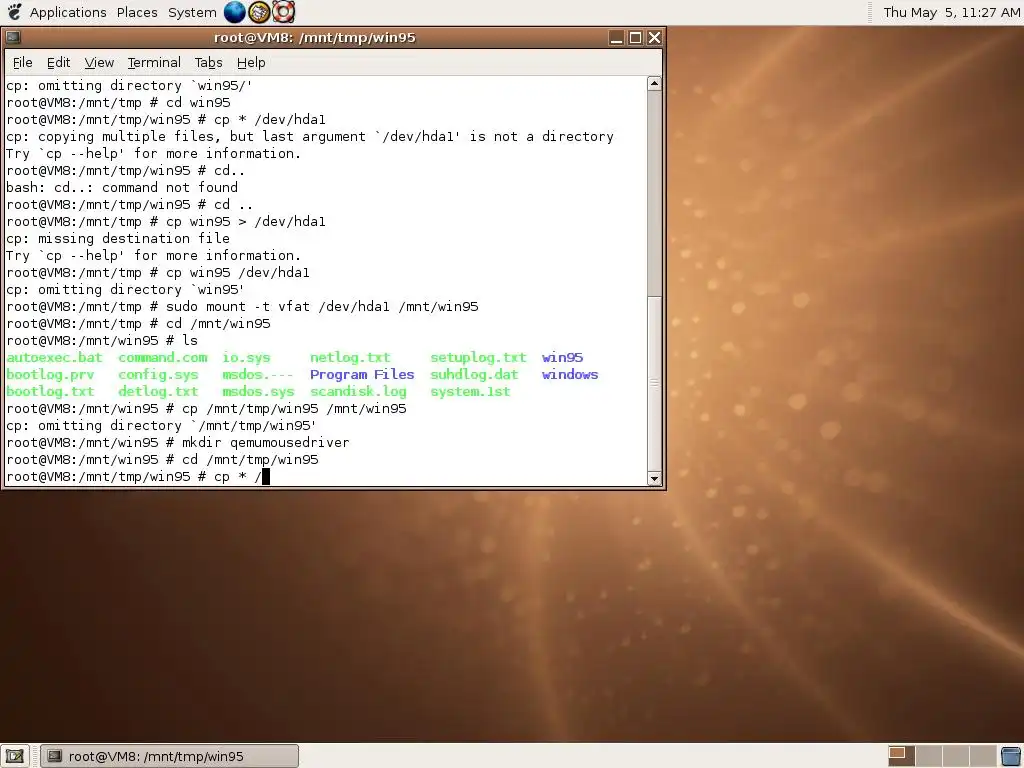Open the terminal Tabs menu
The height and width of the screenshot is (768, 1024).
coord(208,63)
